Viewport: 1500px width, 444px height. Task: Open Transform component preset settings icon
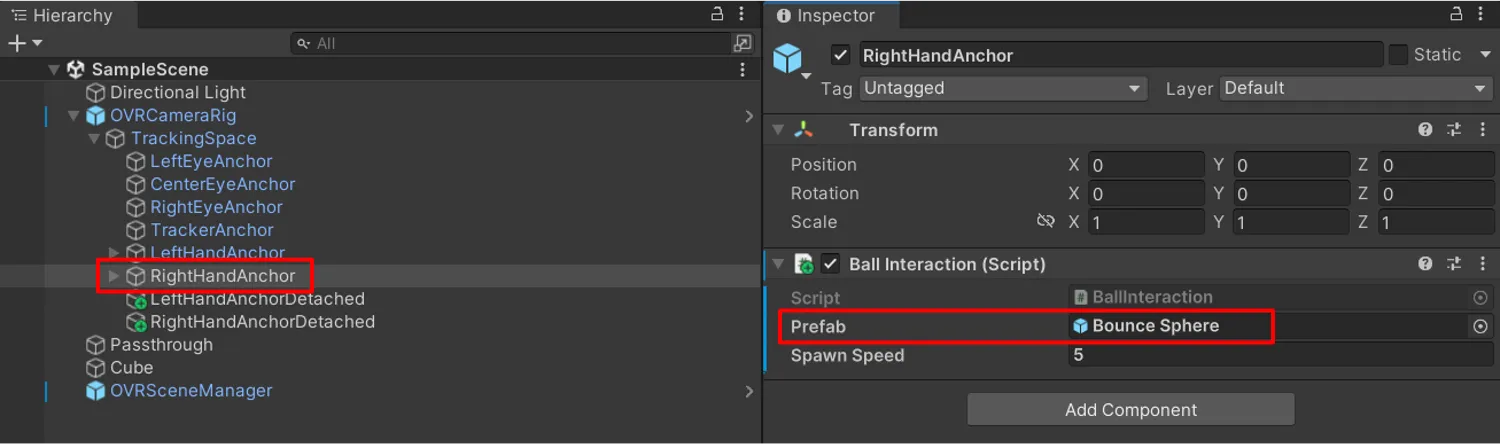click(x=1453, y=130)
